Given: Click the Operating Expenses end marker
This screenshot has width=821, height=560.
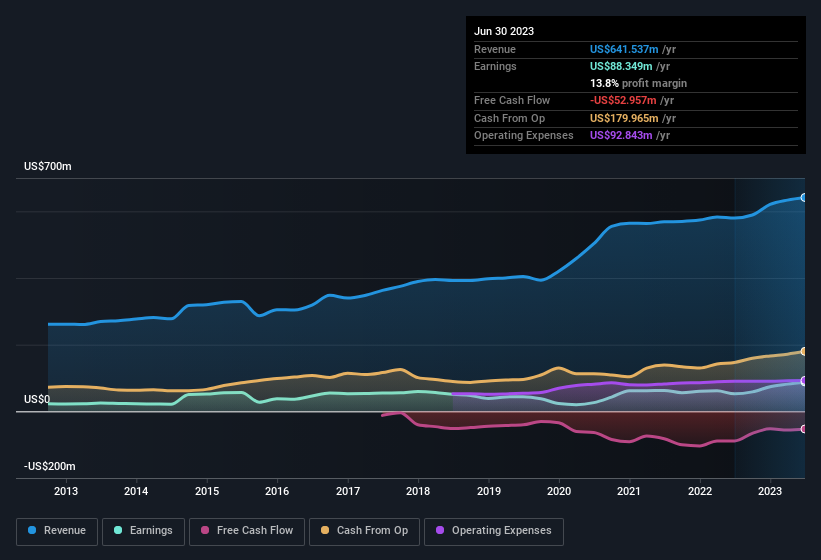Looking at the screenshot, I should click(x=804, y=381).
